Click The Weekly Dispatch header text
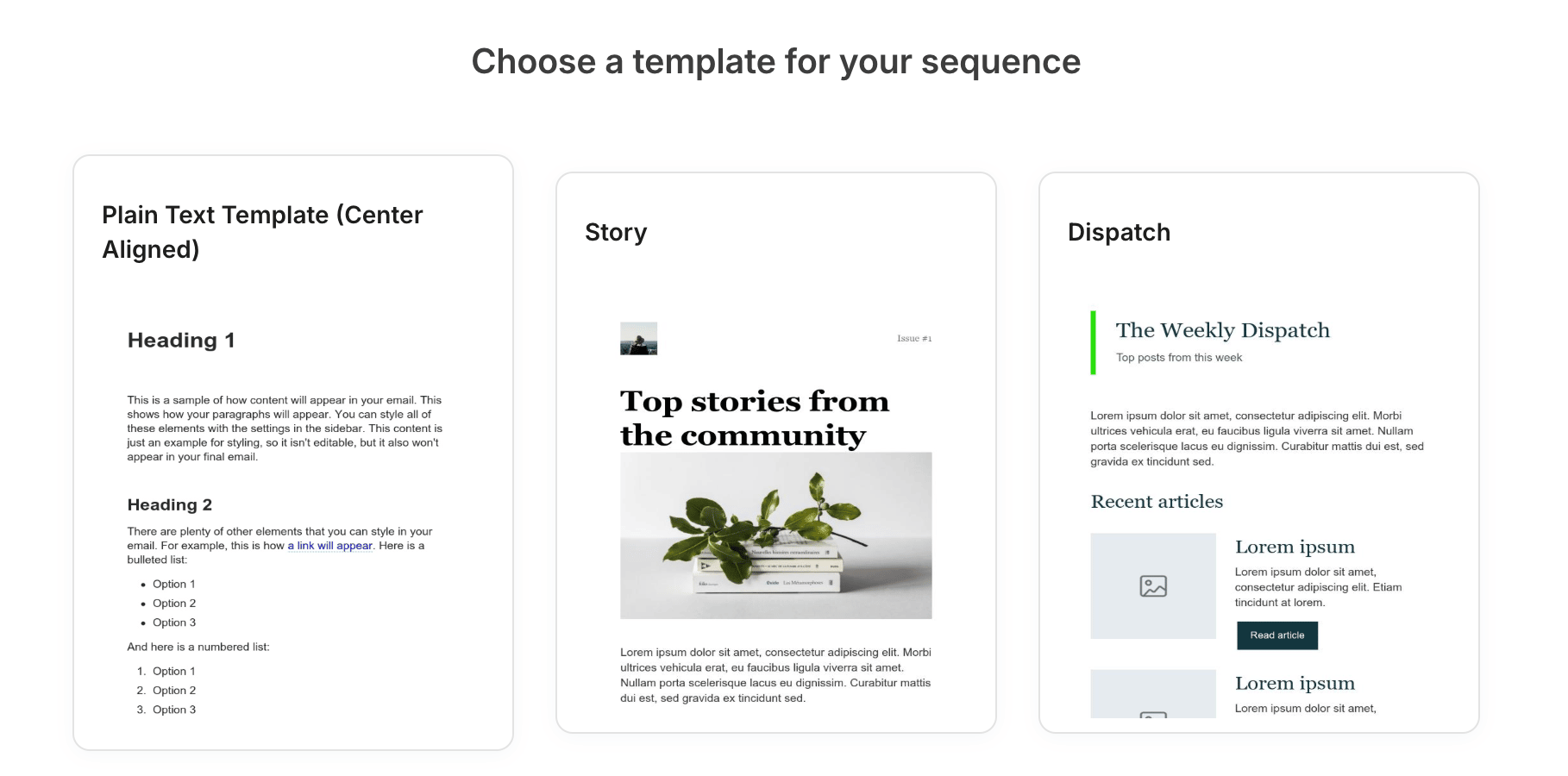This screenshot has width=1568, height=776. pyautogui.click(x=1222, y=330)
